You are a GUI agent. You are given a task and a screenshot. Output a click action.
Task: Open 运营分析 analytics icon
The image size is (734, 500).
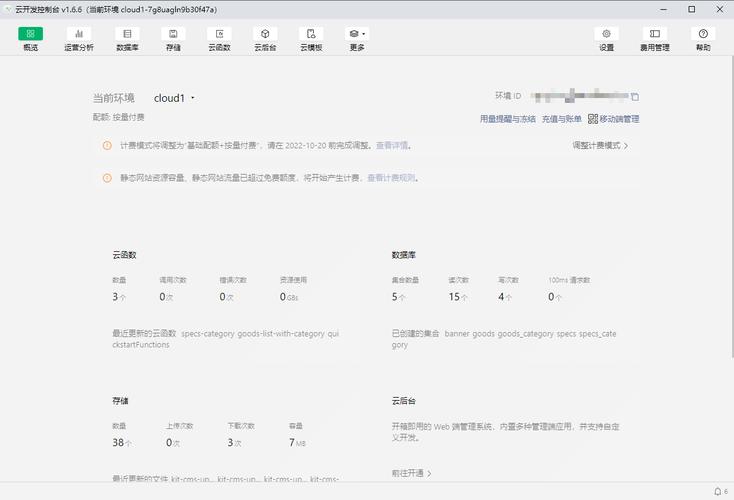(79, 34)
